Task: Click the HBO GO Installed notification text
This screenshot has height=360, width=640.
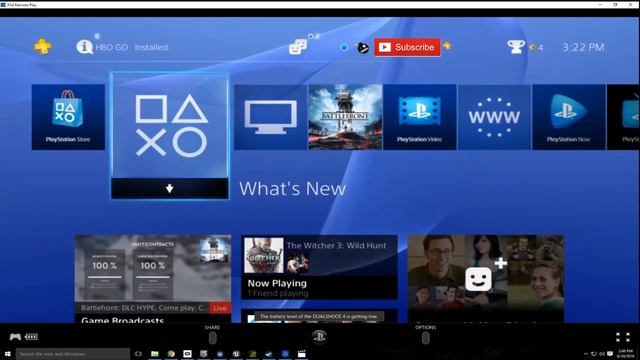Action: pos(132,47)
